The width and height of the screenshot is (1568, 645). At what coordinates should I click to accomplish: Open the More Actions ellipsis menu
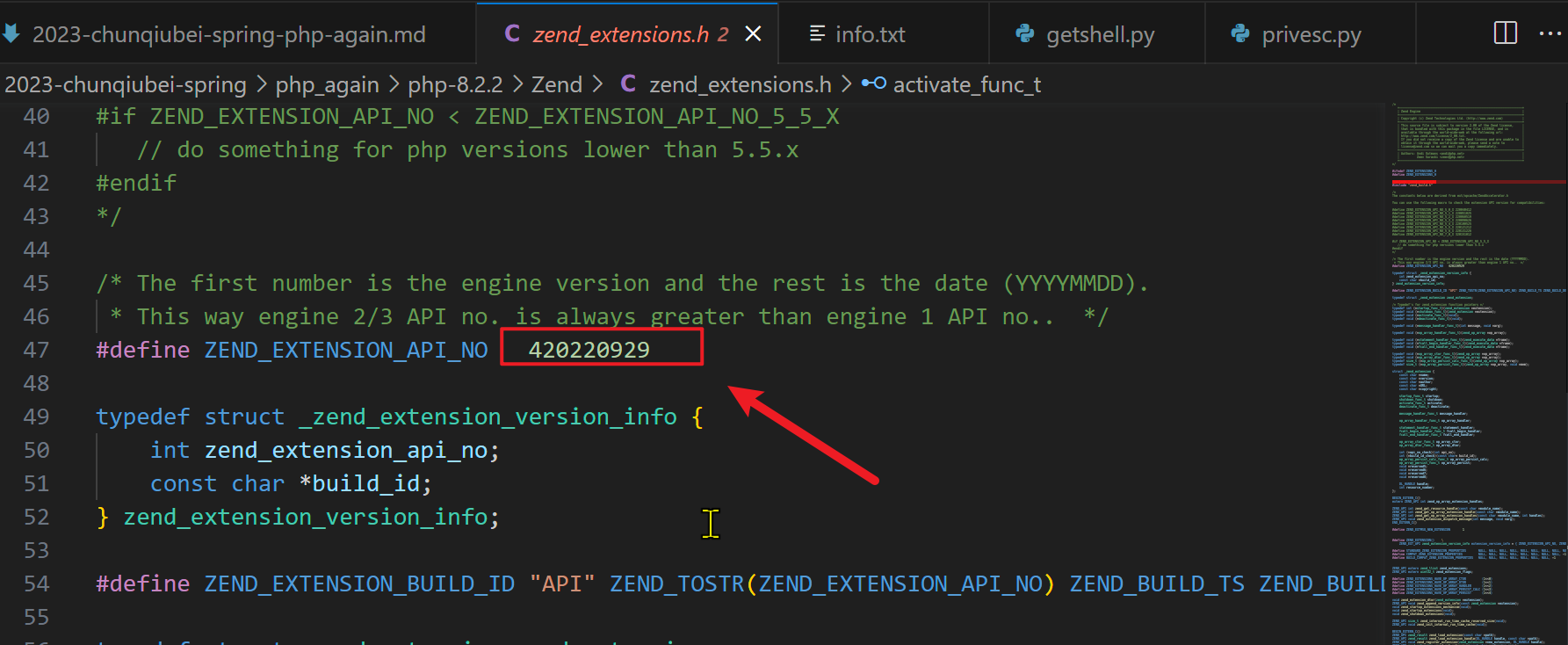[x=1550, y=33]
